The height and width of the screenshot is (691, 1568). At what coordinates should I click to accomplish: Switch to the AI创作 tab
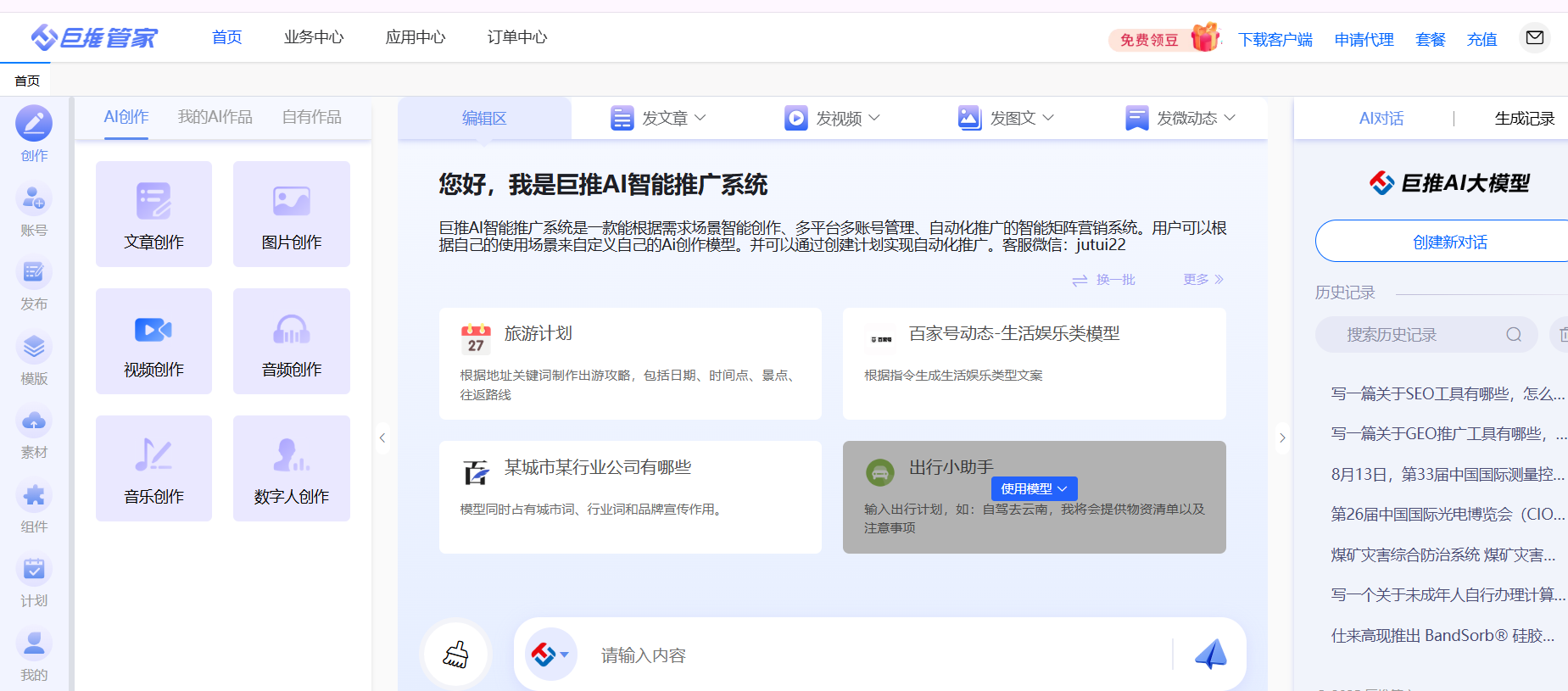pos(126,117)
